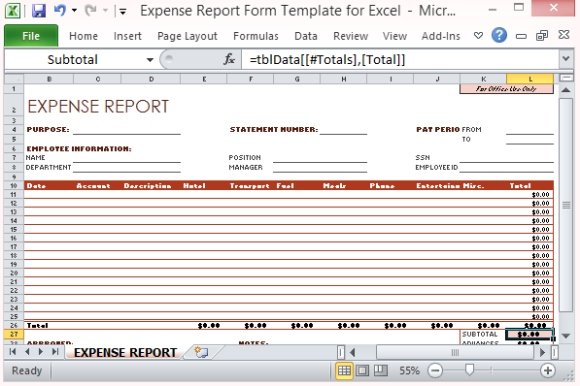Image resolution: width=580 pixels, height=386 pixels.
Task: Click the insert new worksheet tab icon
Action: click(201, 352)
